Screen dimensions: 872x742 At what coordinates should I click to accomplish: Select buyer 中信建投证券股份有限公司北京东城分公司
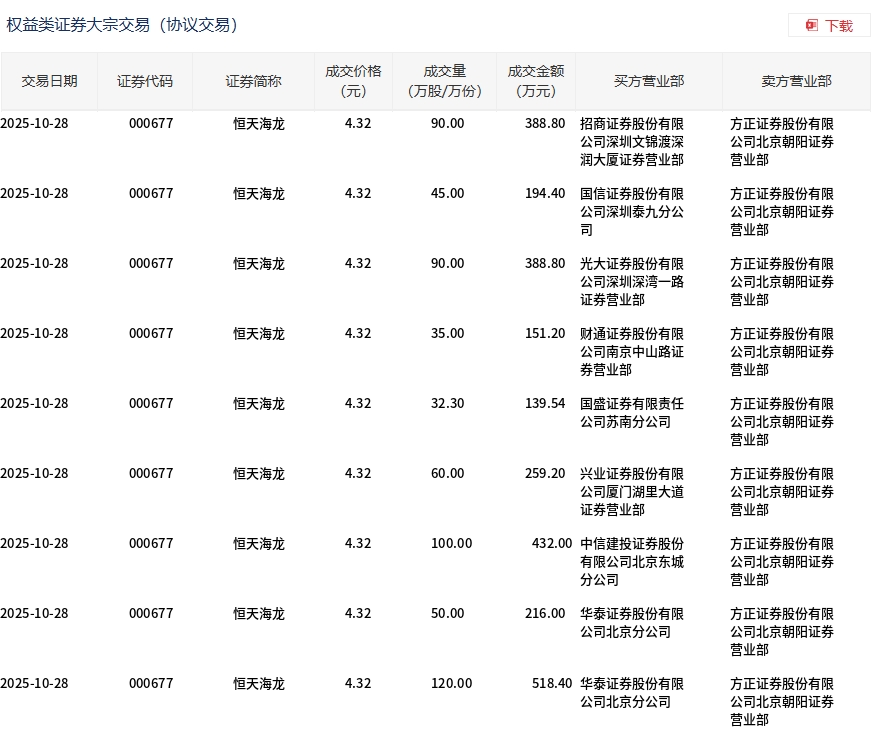pyautogui.click(x=632, y=562)
